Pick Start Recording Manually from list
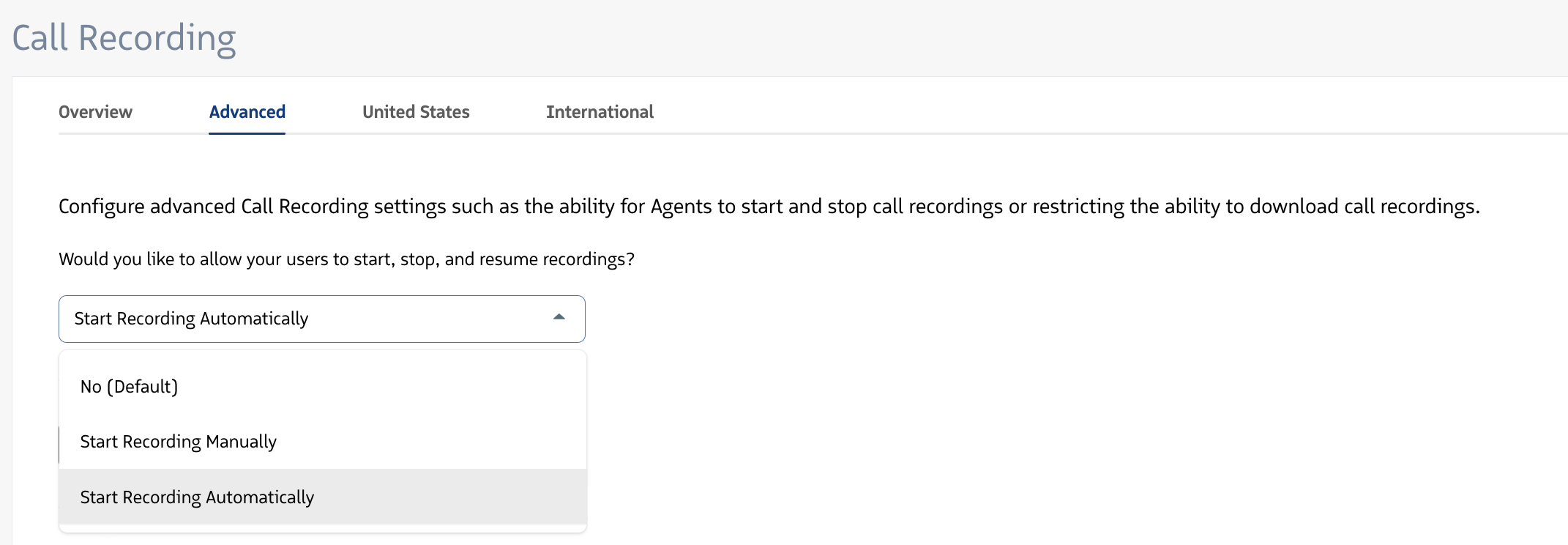 pyautogui.click(x=178, y=442)
